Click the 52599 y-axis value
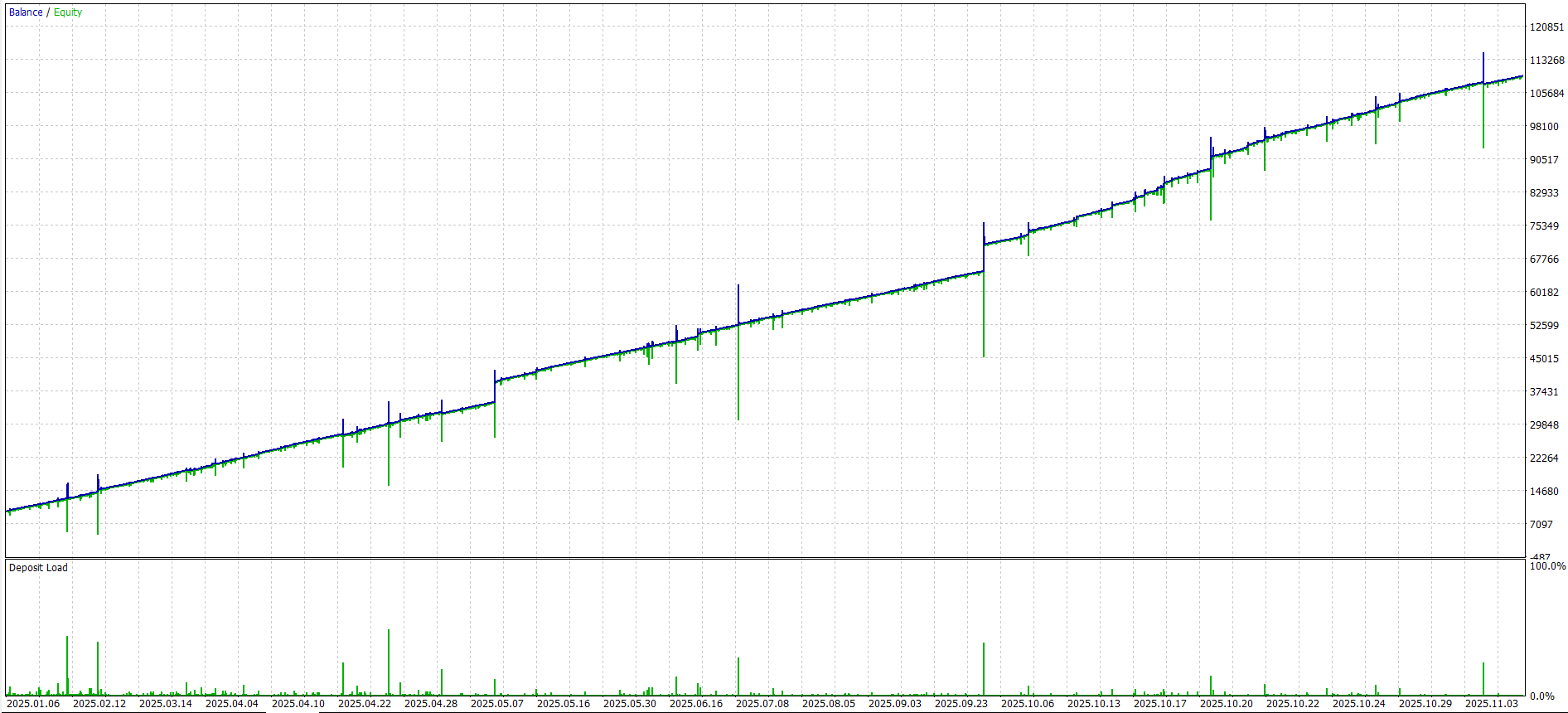This screenshot has height=713, width=1568. click(x=1544, y=326)
